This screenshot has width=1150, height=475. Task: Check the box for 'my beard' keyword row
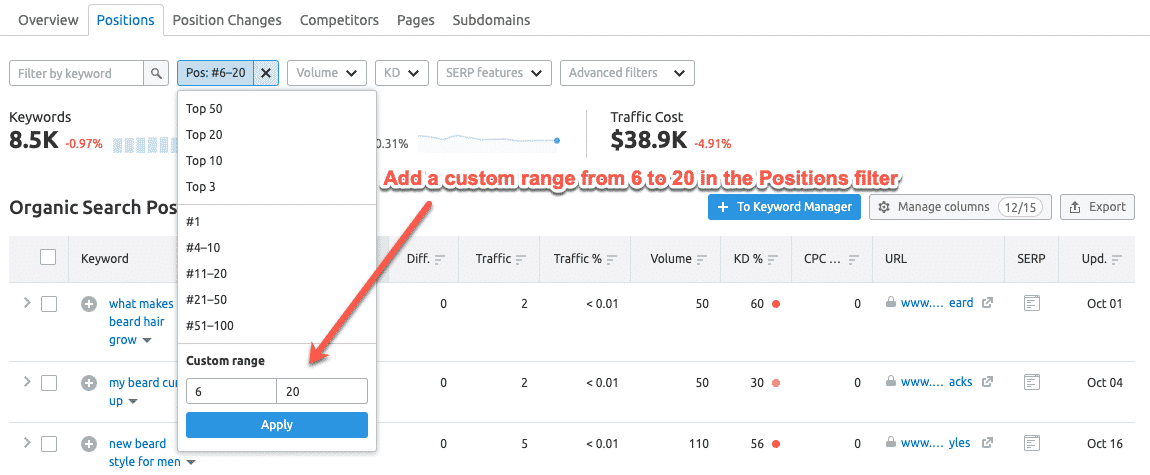[x=48, y=382]
